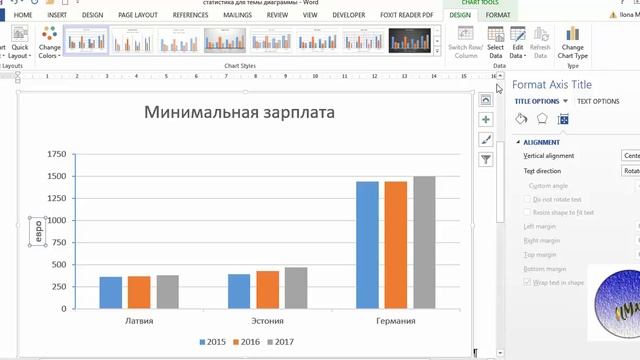Click vertical scrollbar up arrow
The height and width of the screenshot is (360, 640).
(500, 76)
